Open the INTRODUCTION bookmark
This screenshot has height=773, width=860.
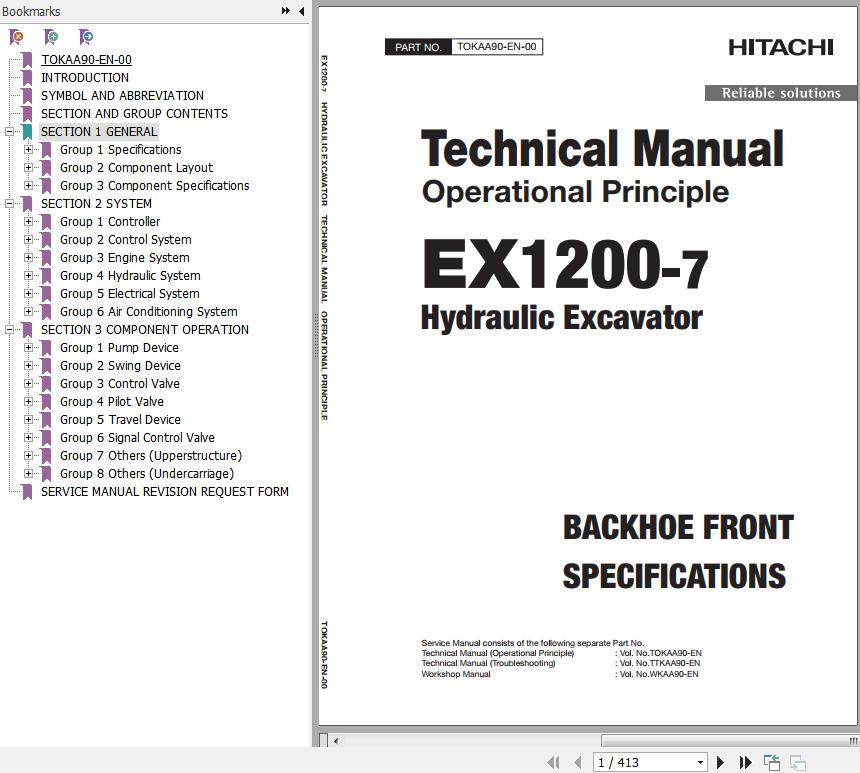pyautogui.click(x=85, y=78)
